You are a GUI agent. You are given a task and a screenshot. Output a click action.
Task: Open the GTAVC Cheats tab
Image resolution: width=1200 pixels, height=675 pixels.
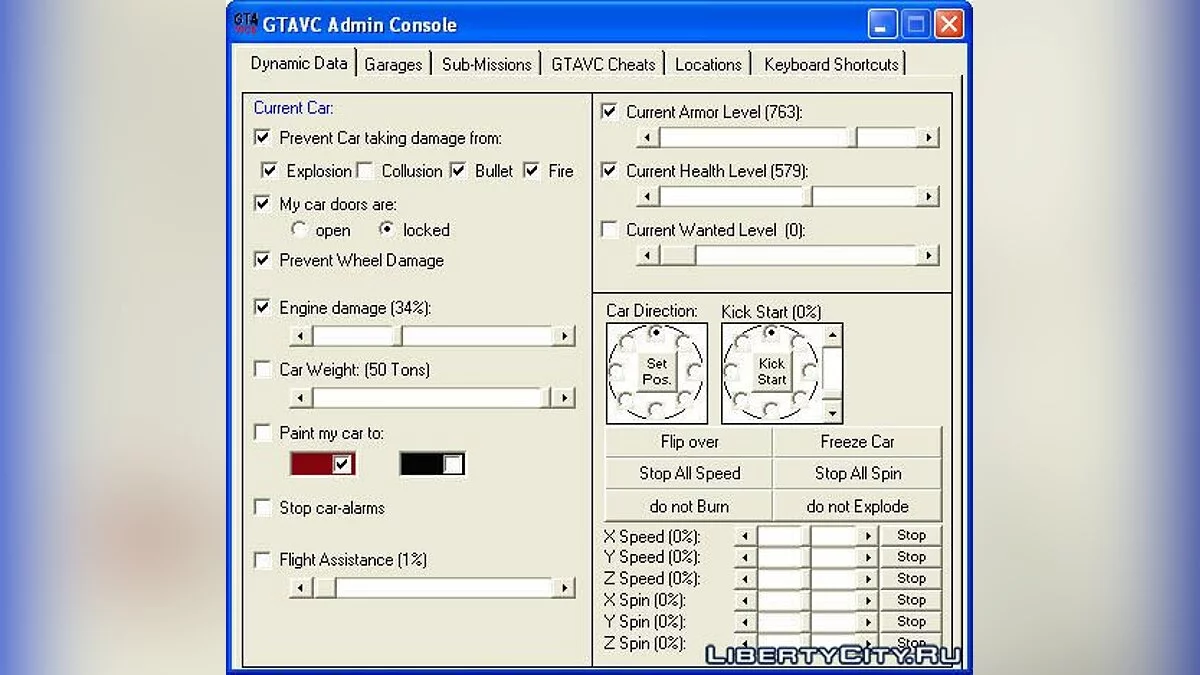[604, 63]
